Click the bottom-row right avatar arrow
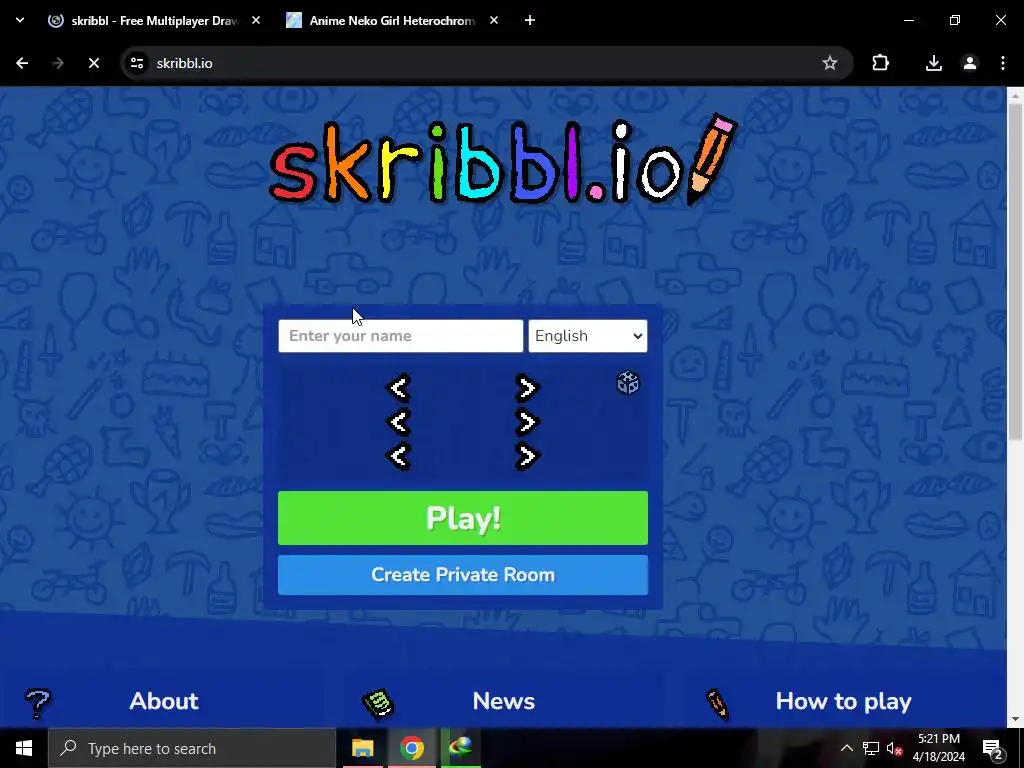The image size is (1024, 768). [x=526, y=456]
